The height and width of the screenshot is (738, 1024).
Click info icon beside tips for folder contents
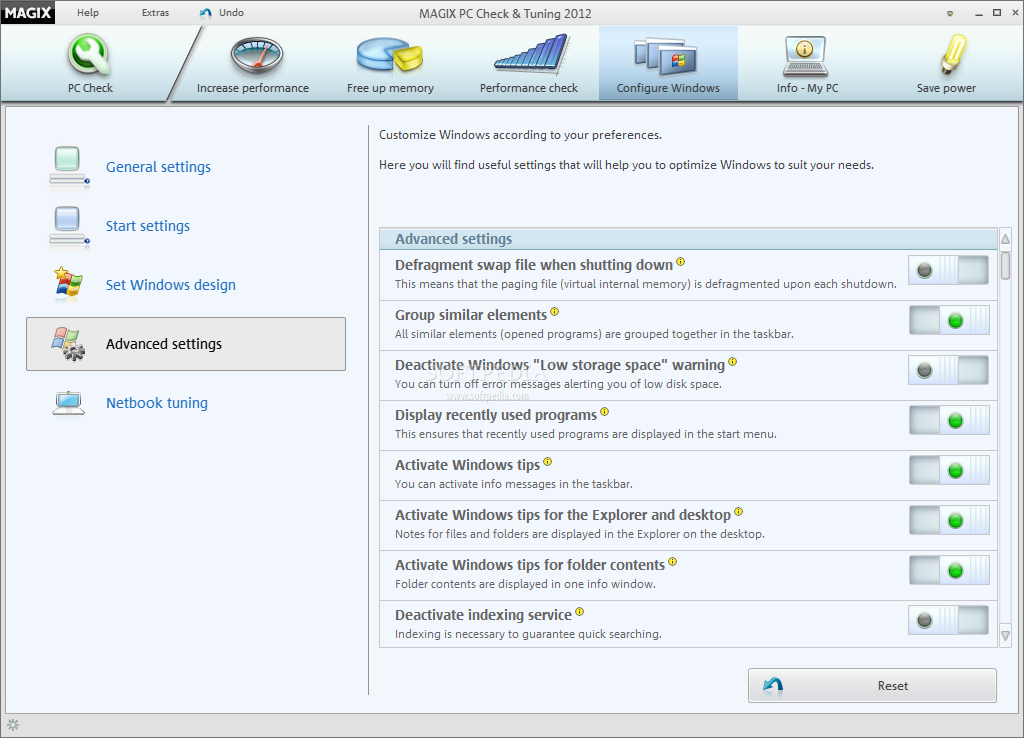coord(673,562)
